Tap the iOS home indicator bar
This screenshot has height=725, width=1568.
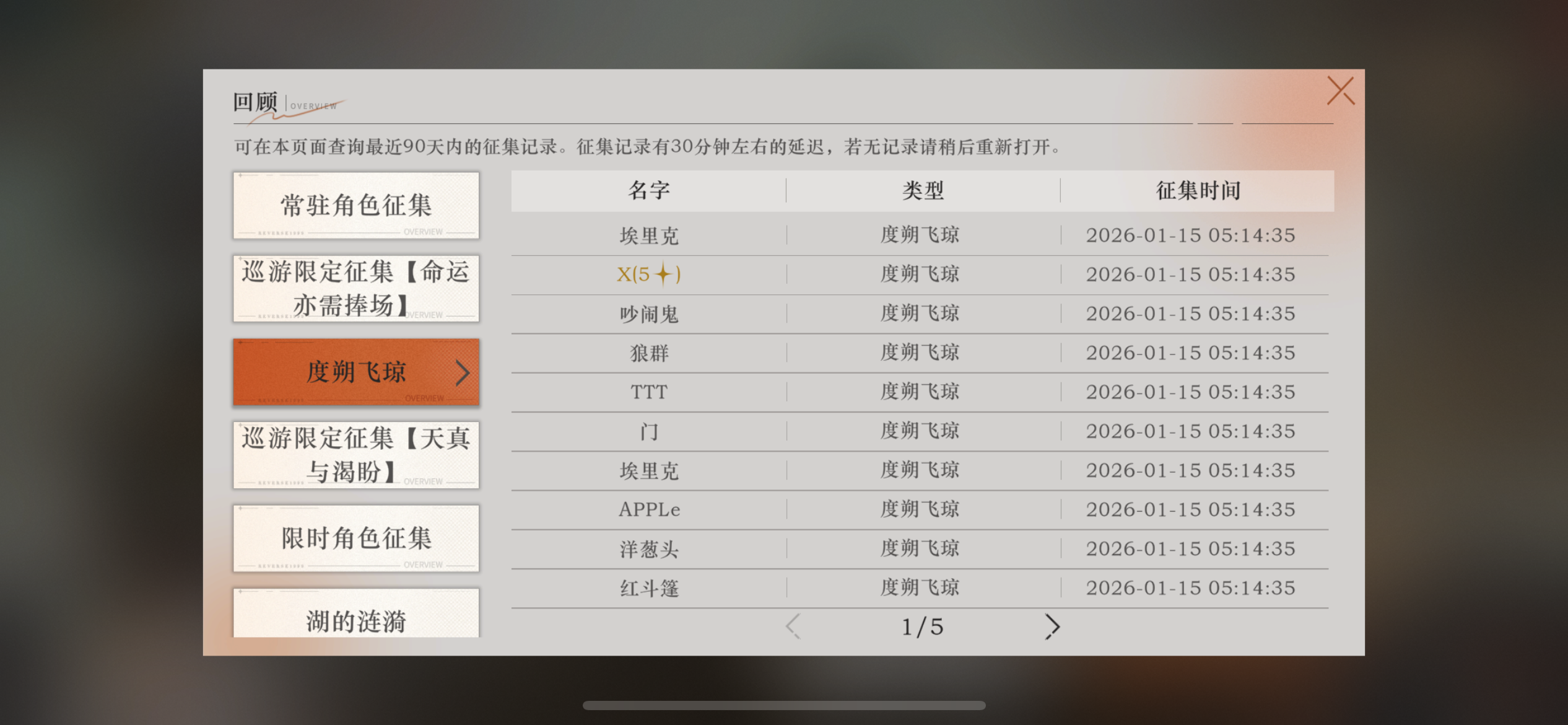pos(784,705)
